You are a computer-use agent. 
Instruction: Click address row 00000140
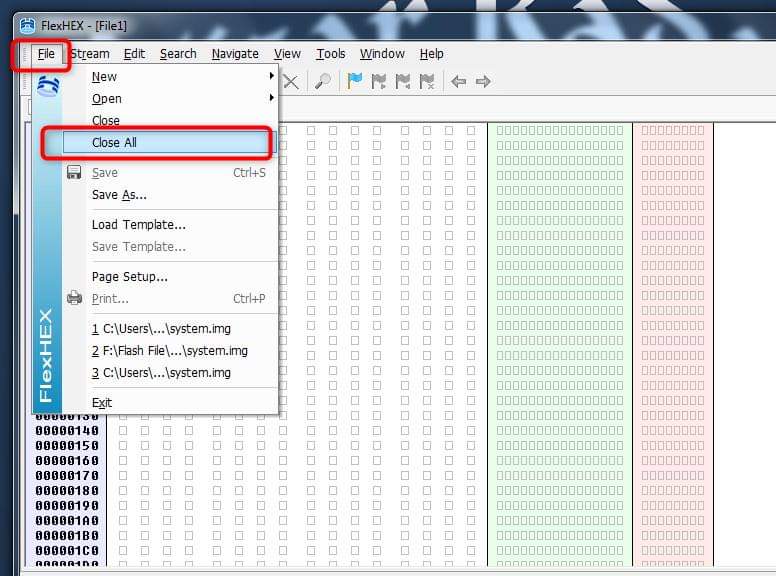click(67, 431)
